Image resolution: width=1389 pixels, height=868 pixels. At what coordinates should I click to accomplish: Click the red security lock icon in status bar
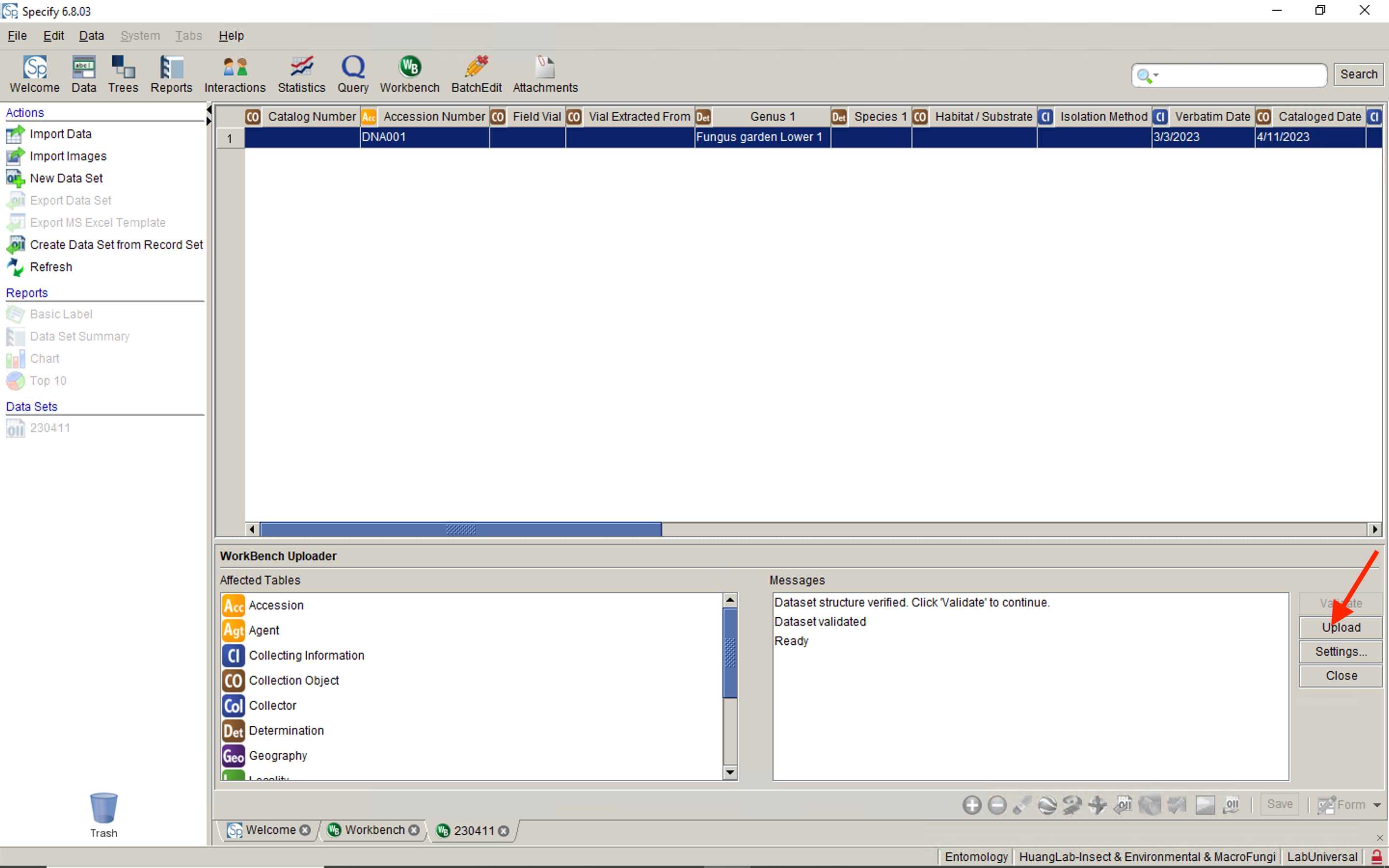tap(1376, 857)
